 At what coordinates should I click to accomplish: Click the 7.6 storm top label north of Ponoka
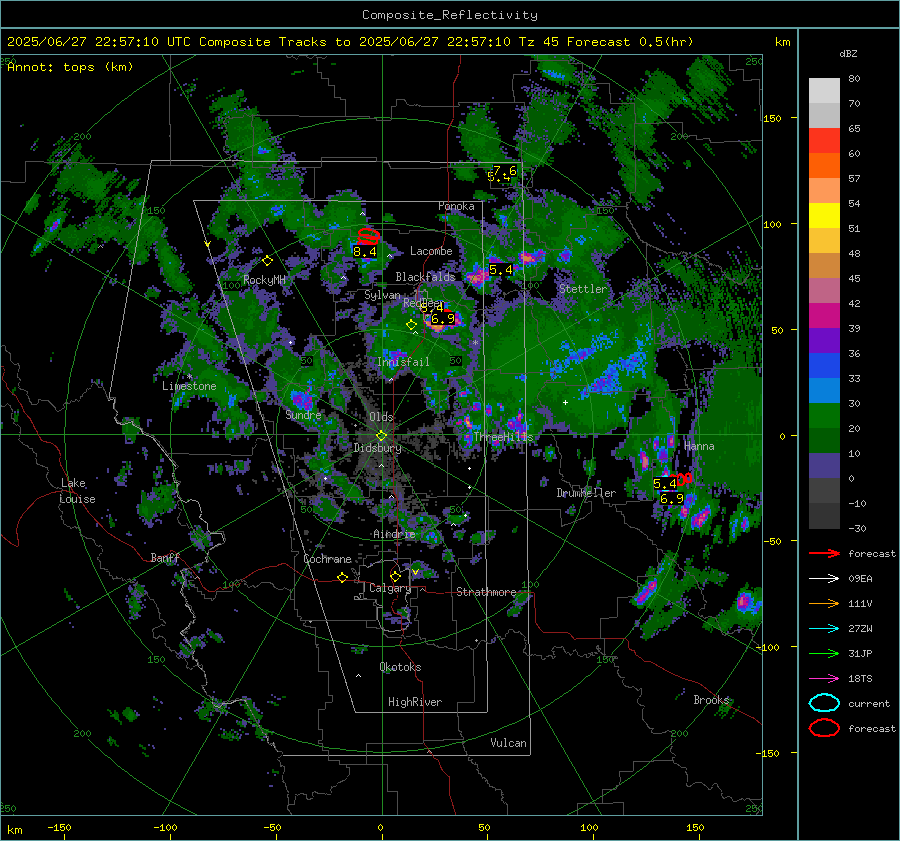505,170
